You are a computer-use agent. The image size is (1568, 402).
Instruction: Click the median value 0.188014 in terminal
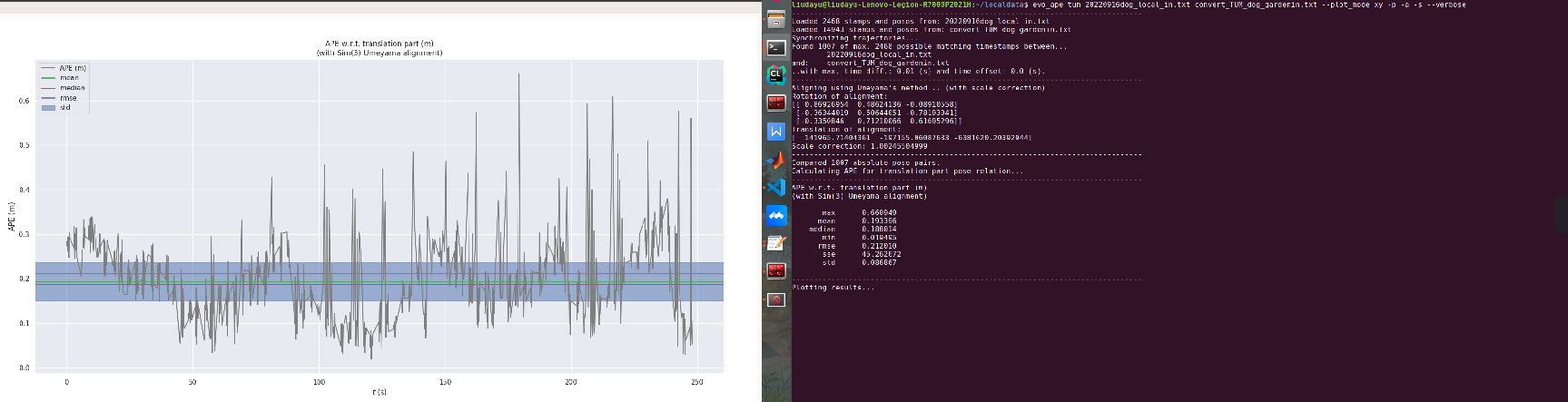click(x=879, y=230)
